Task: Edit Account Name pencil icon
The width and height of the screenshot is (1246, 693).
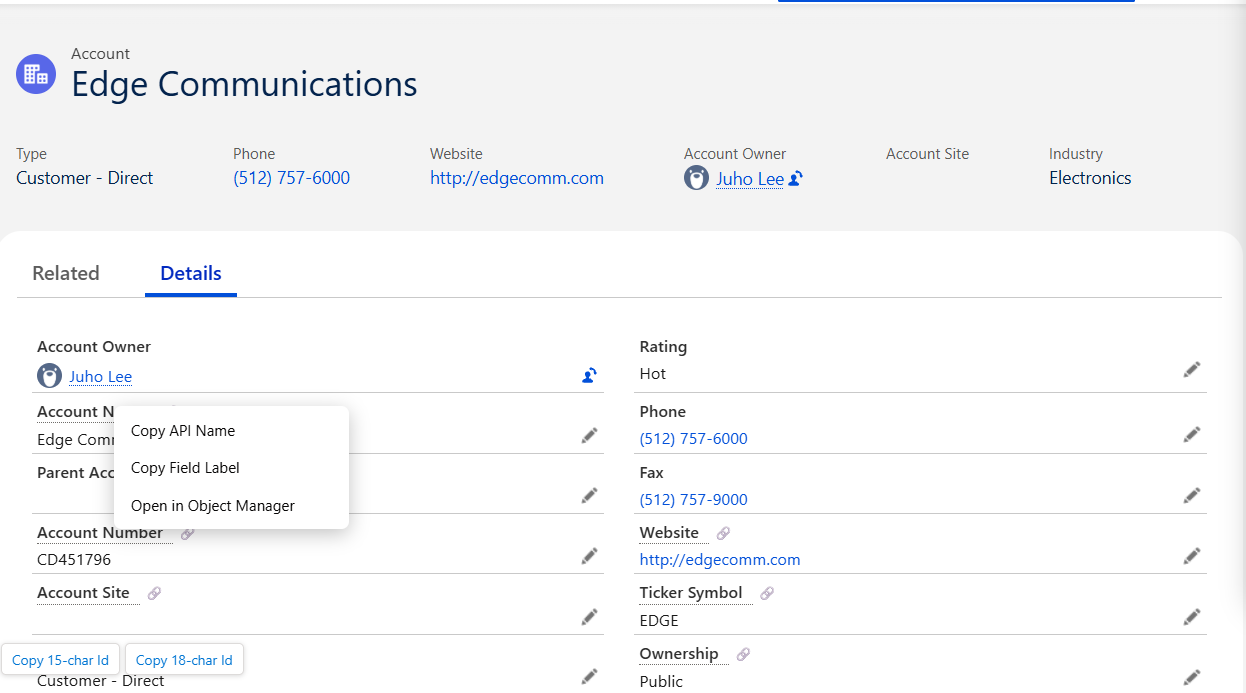Action: point(590,435)
